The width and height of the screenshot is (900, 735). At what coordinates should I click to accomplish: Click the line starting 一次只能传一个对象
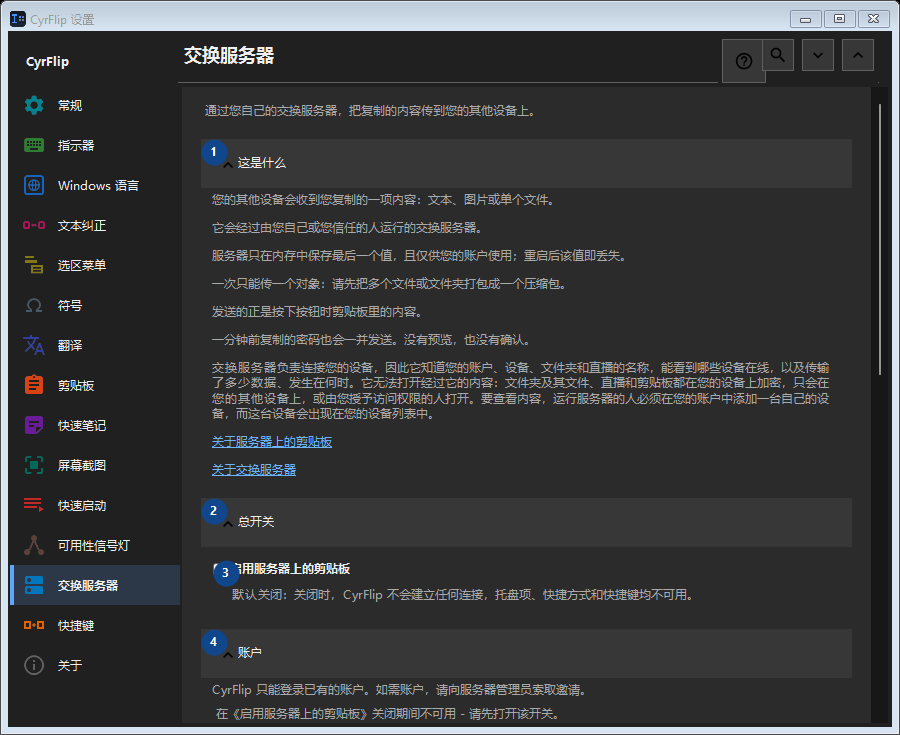(389, 284)
